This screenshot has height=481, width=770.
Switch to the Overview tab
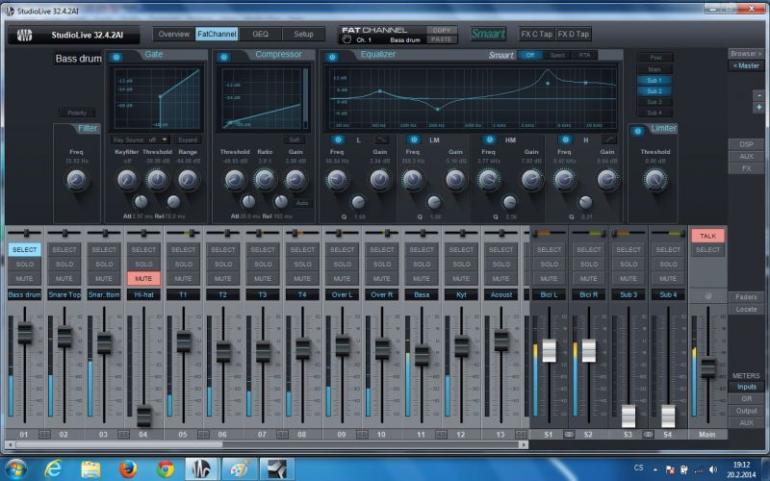coord(174,34)
